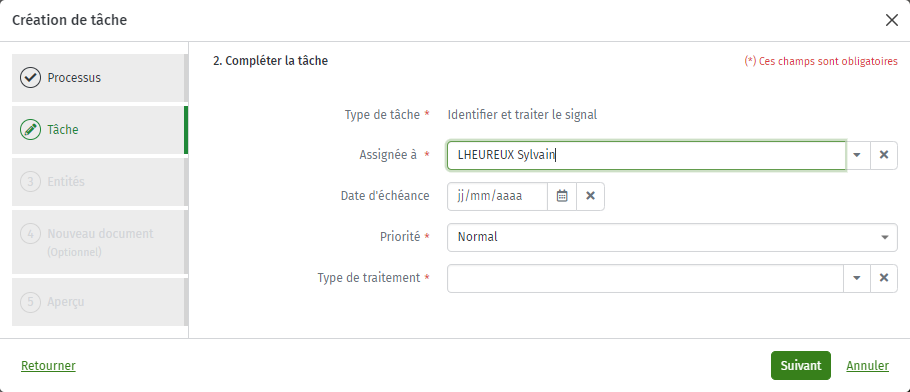Click the Tâche pencil step icon
This screenshot has height=392, width=910.
pos(30,130)
